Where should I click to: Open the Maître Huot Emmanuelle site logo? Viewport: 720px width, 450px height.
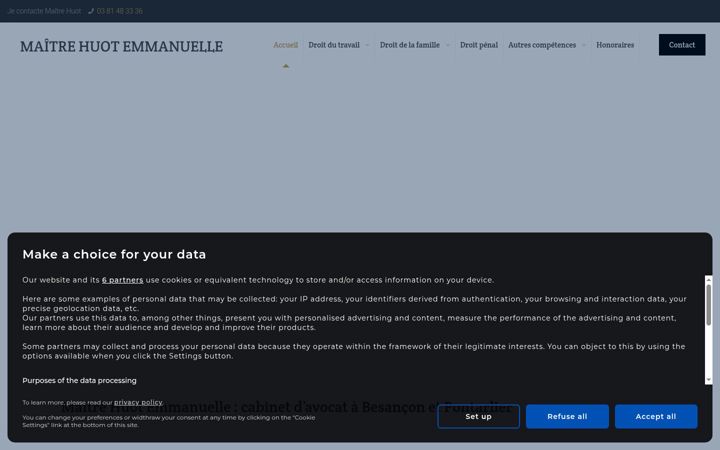[122, 46]
